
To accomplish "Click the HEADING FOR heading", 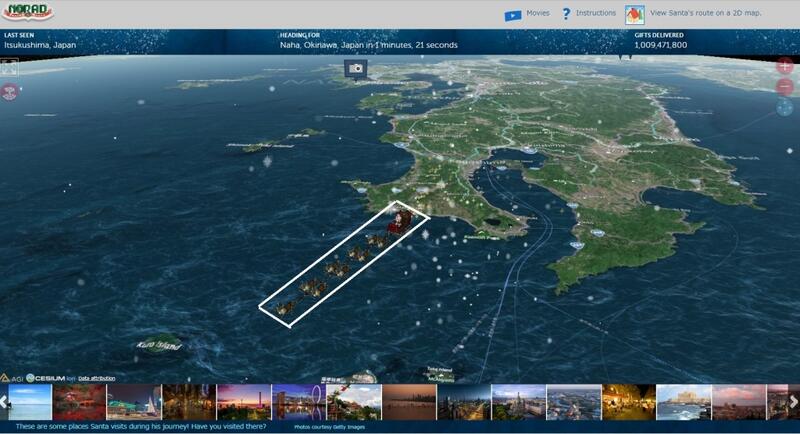I will pos(299,35).
